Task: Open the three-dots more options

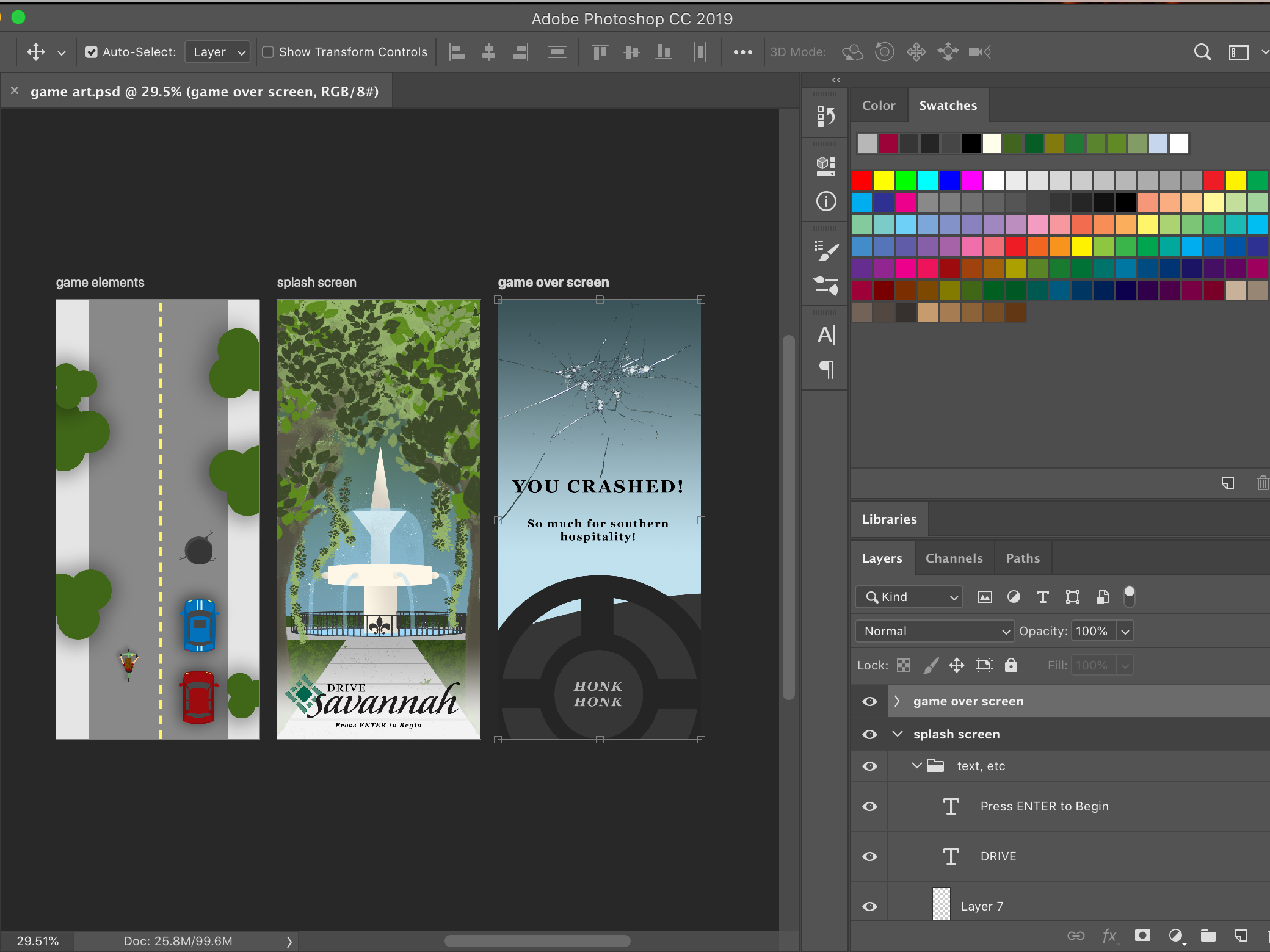Action: 742,52
